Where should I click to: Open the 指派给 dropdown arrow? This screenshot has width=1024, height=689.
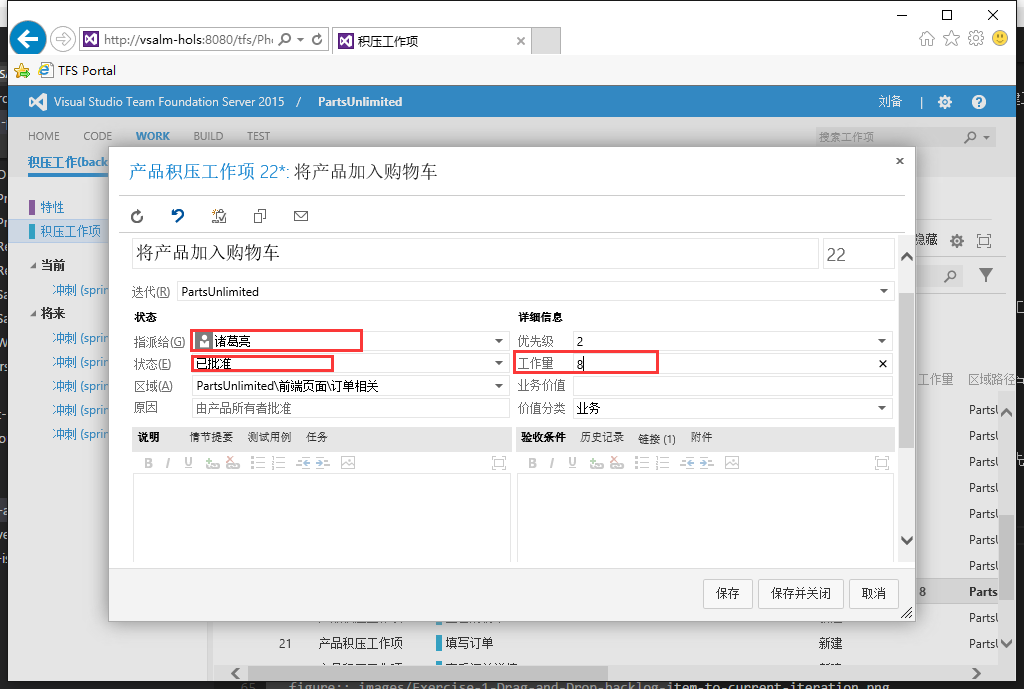[499, 341]
